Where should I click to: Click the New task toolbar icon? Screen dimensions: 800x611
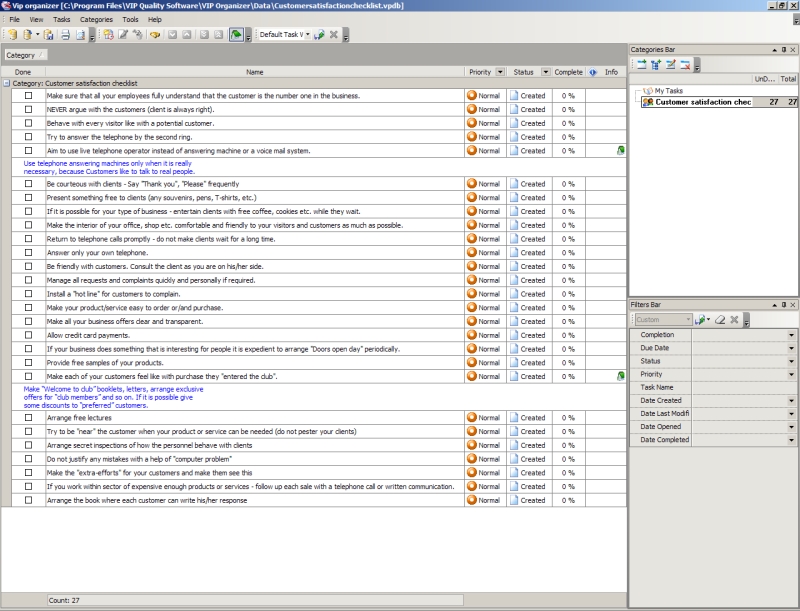point(108,35)
